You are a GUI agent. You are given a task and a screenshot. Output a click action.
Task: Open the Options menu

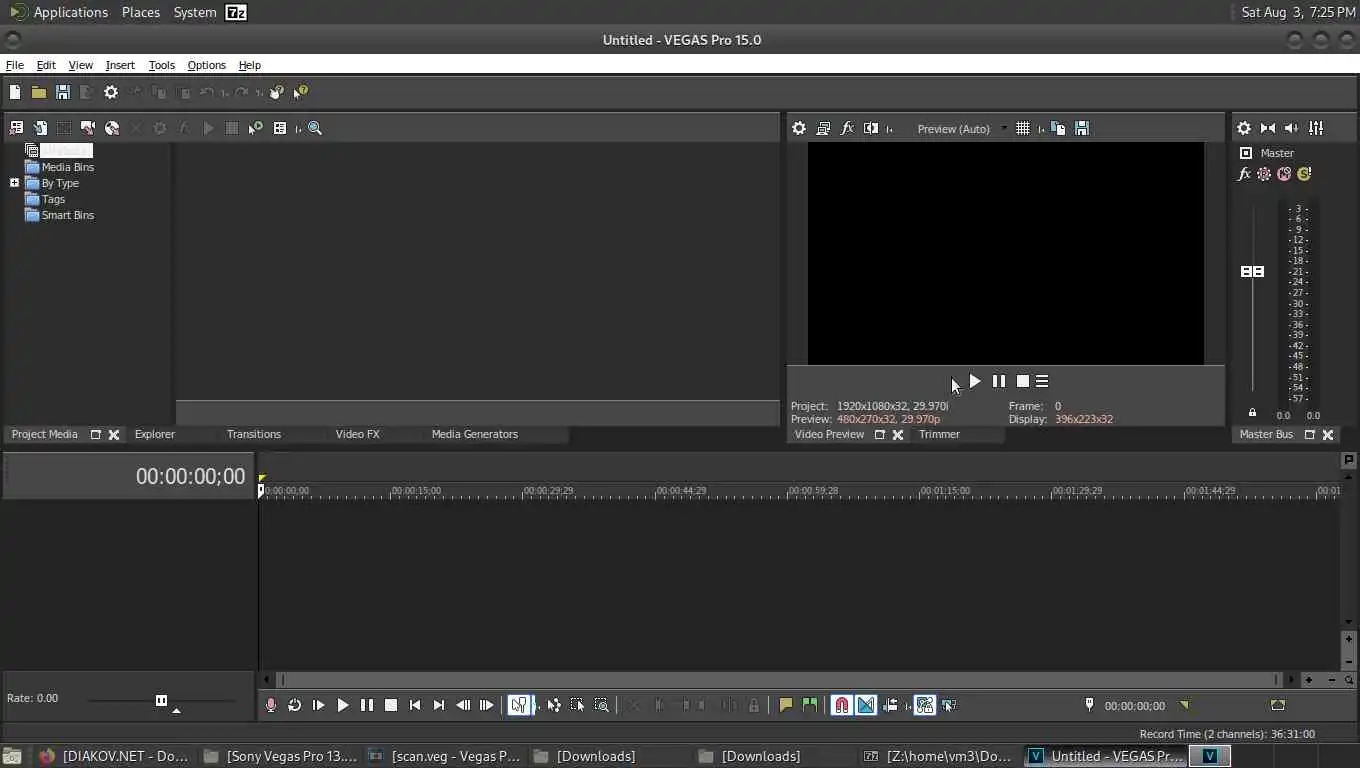pos(207,65)
